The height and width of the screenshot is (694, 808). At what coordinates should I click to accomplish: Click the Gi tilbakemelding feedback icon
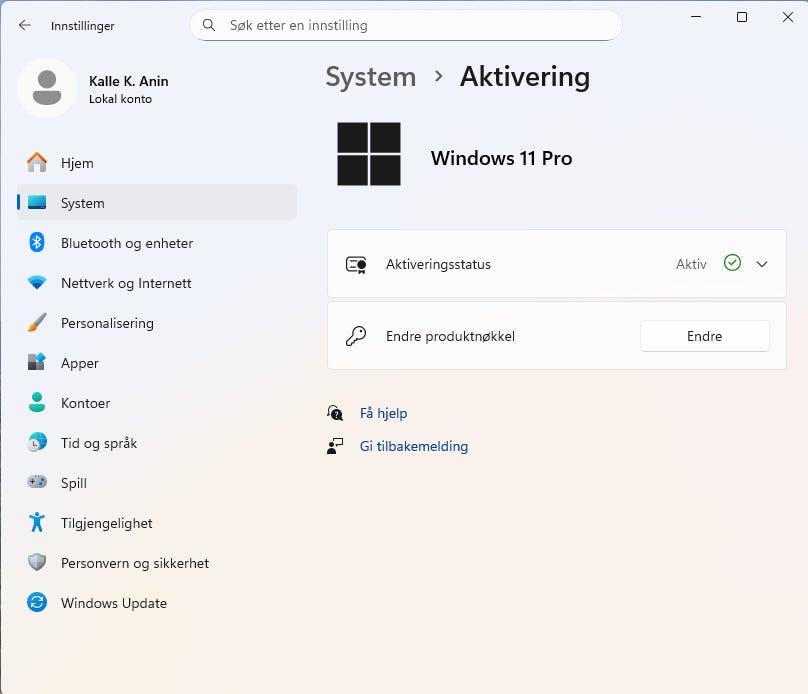[335, 446]
